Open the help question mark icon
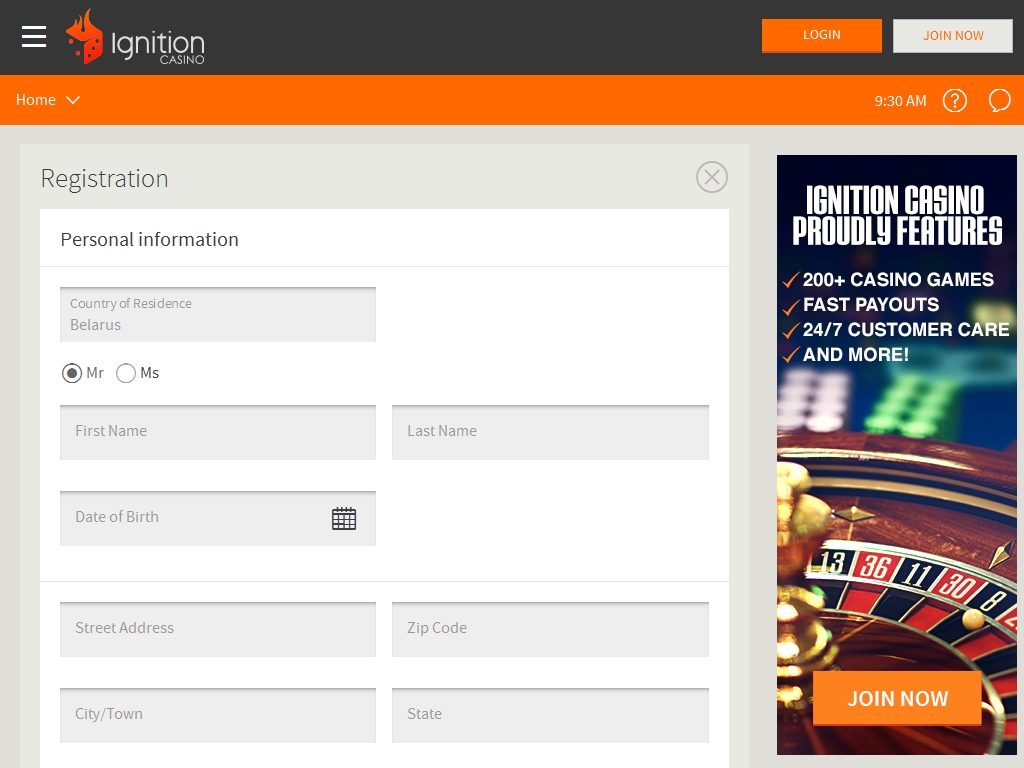 click(955, 100)
